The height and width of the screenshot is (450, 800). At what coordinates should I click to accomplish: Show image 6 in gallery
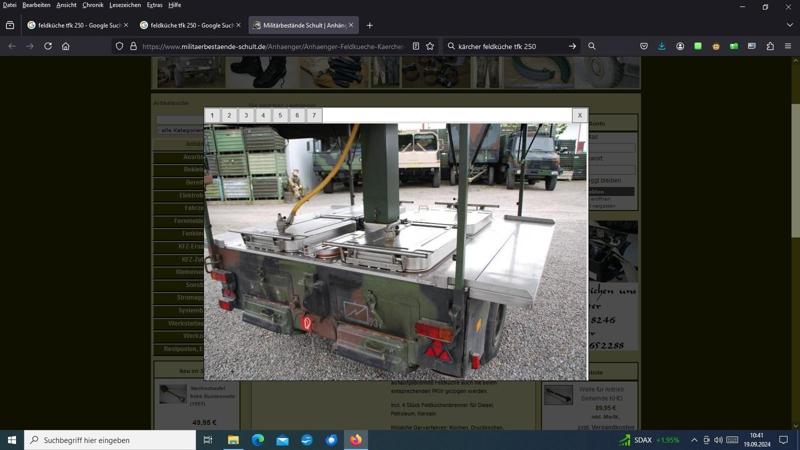click(297, 115)
